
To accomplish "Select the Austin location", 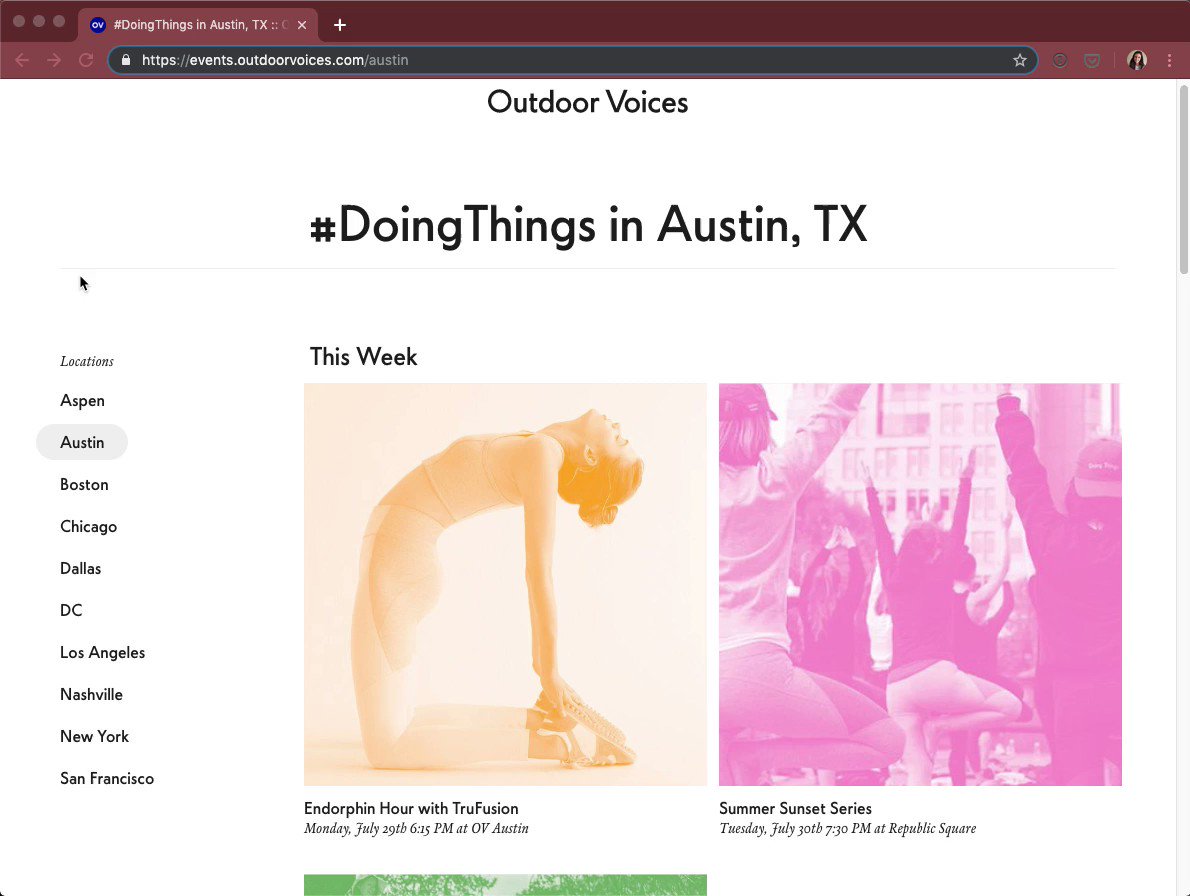I will tap(82, 442).
